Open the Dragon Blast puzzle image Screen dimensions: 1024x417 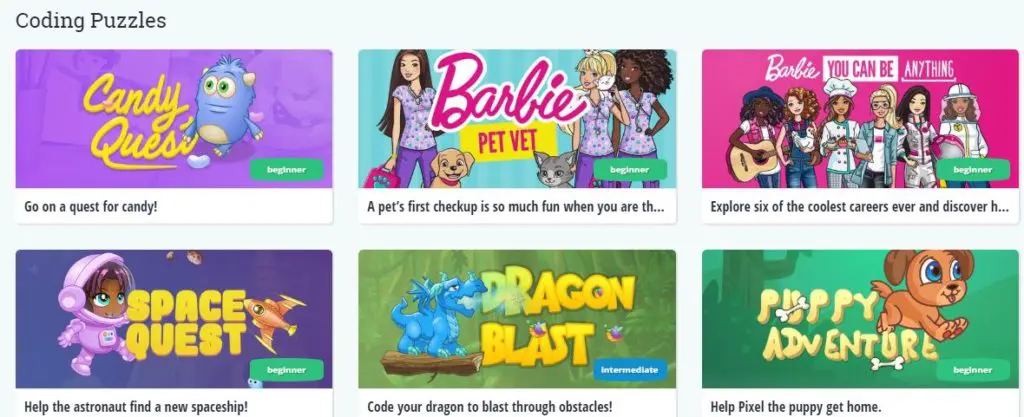[517, 319]
